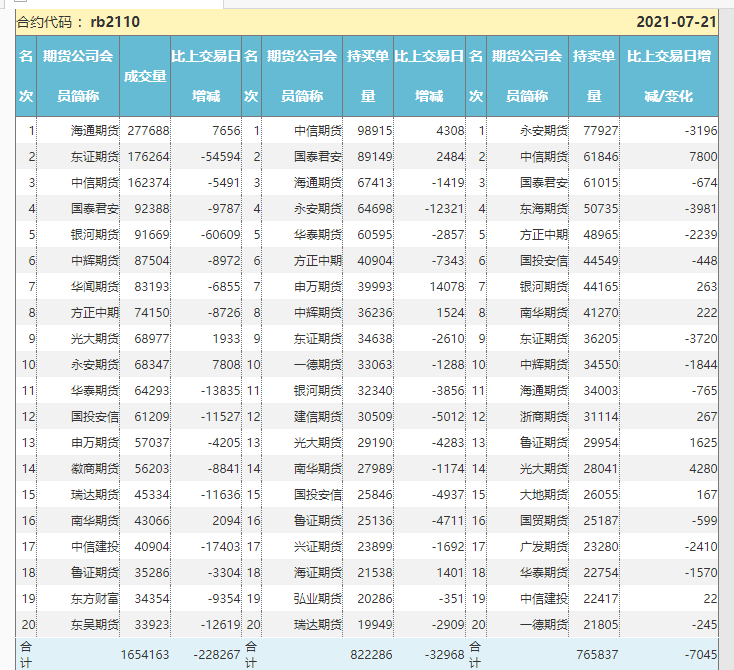The width and height of the screenshot is (734, 670).
Task: Select the 持卖单量 column header
Action: pyautogui.click(x=594, y=76)
